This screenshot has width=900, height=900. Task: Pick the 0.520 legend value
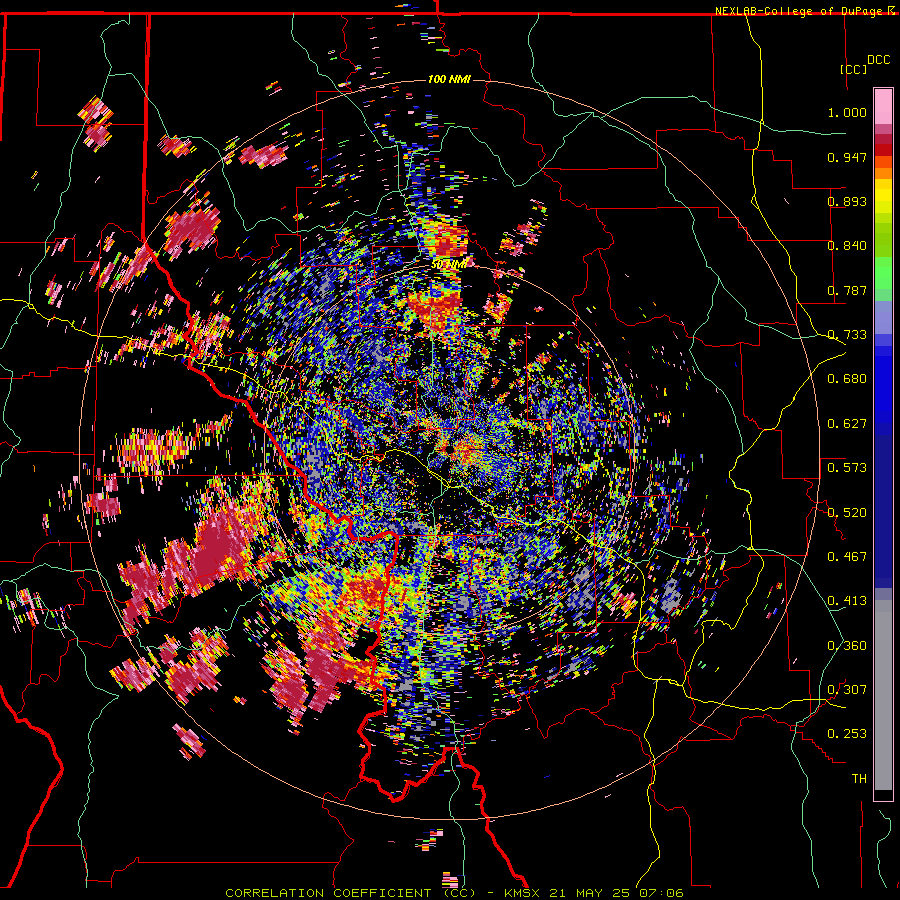(847, 513)
